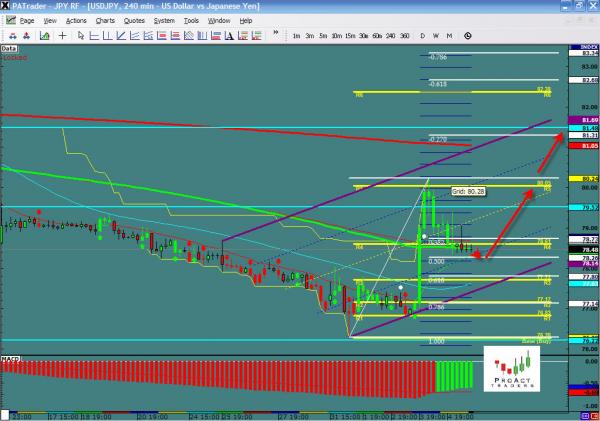Image resolution: width=600 pixels, height=421 pixels.
Task: Open the Charts dropdown menu
Action: [x=105, y=20]
